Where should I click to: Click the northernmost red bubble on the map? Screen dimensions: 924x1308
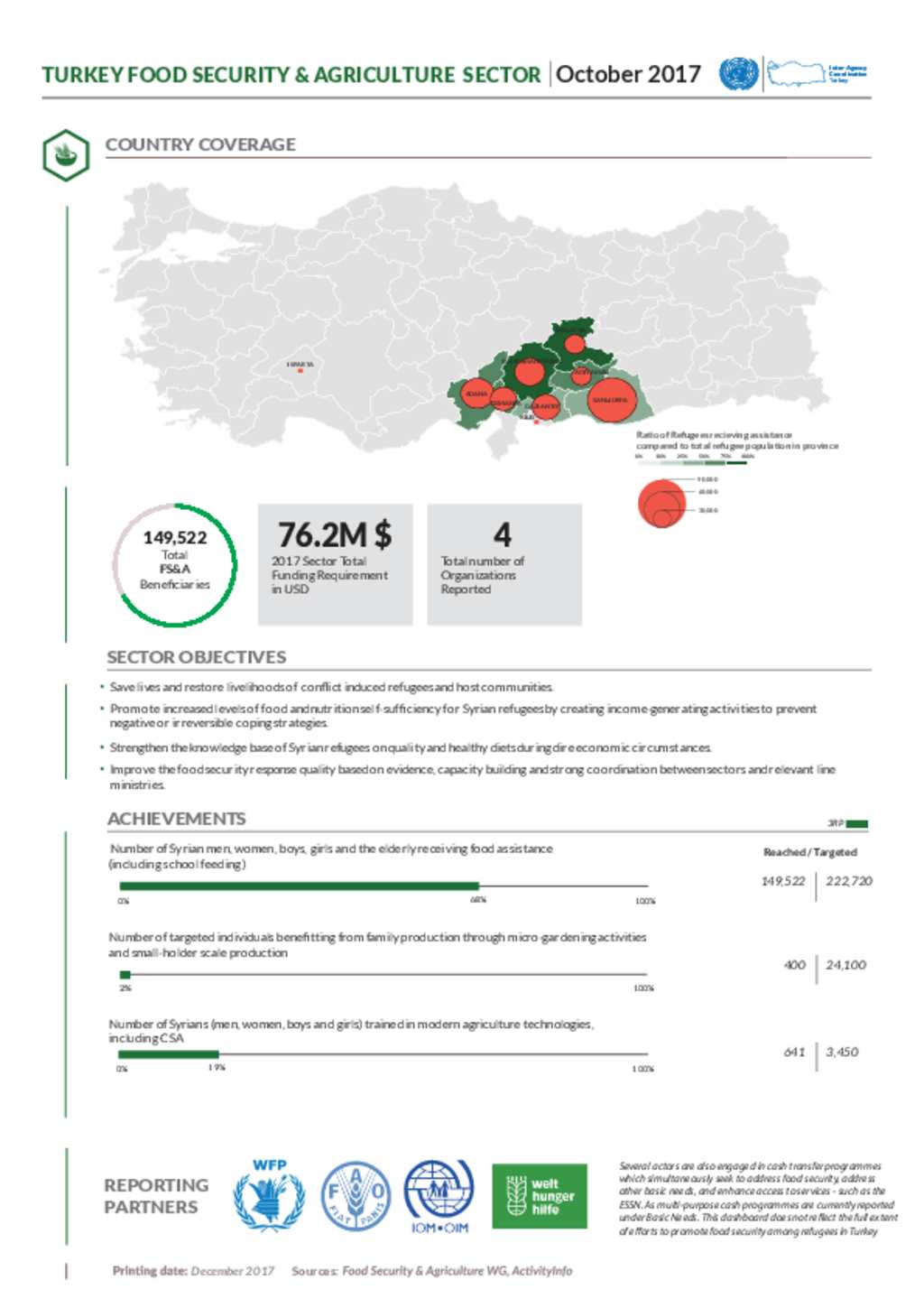pyautogui.click(x=574, y=343)
